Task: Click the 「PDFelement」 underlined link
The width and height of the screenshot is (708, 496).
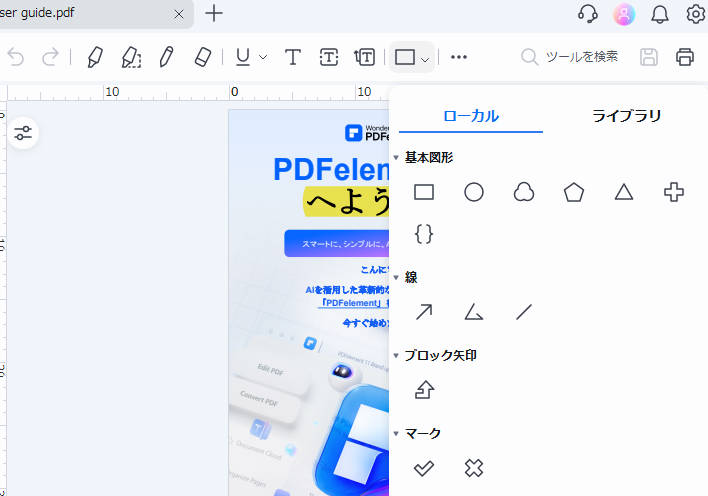Action: (352, 303)
